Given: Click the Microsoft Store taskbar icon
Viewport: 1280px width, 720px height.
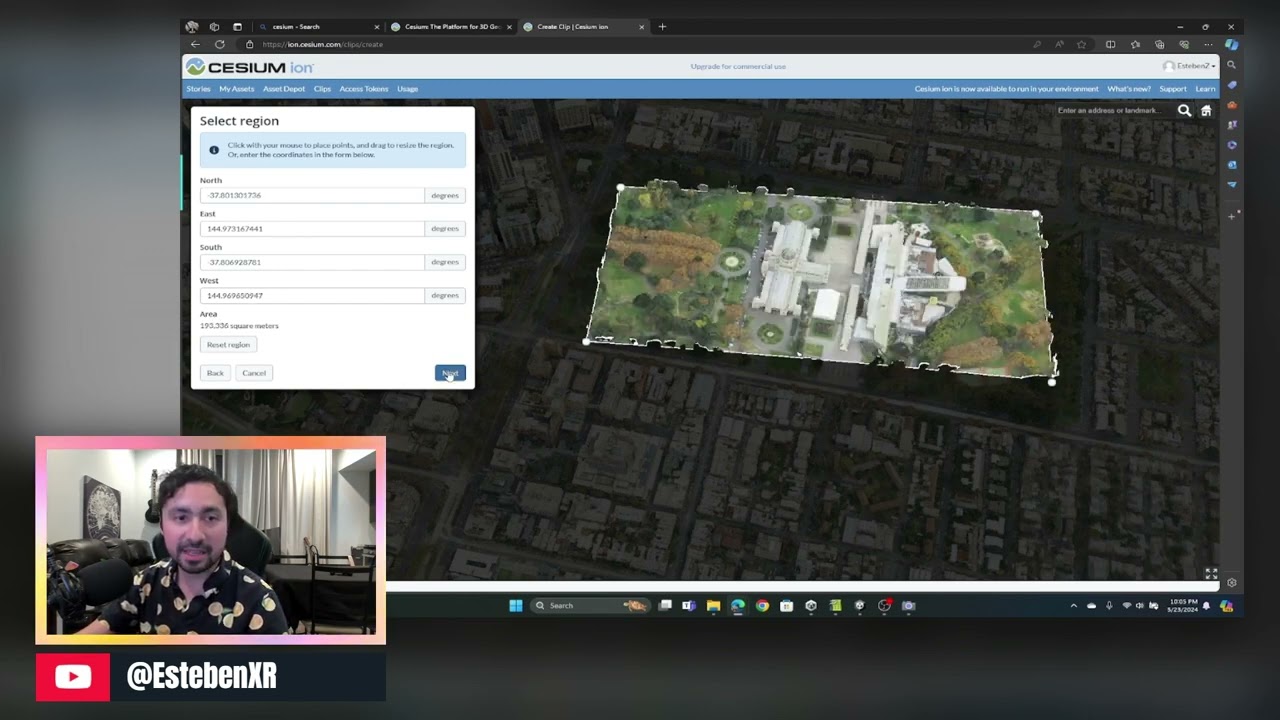Looking at the screenshot, I should [786, 605].
